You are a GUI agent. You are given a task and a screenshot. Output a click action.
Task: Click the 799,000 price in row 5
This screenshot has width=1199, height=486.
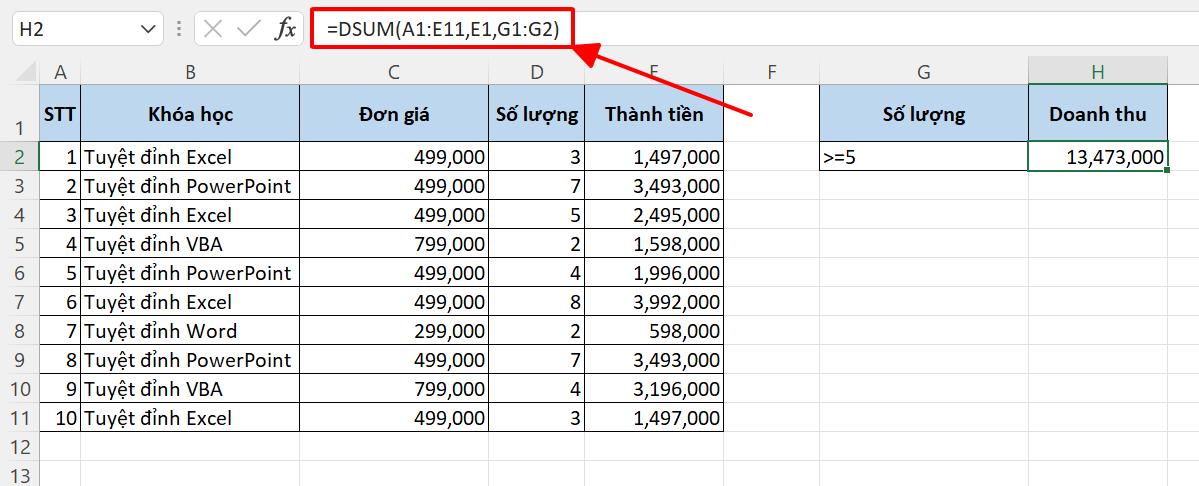(x=394, y=244)
